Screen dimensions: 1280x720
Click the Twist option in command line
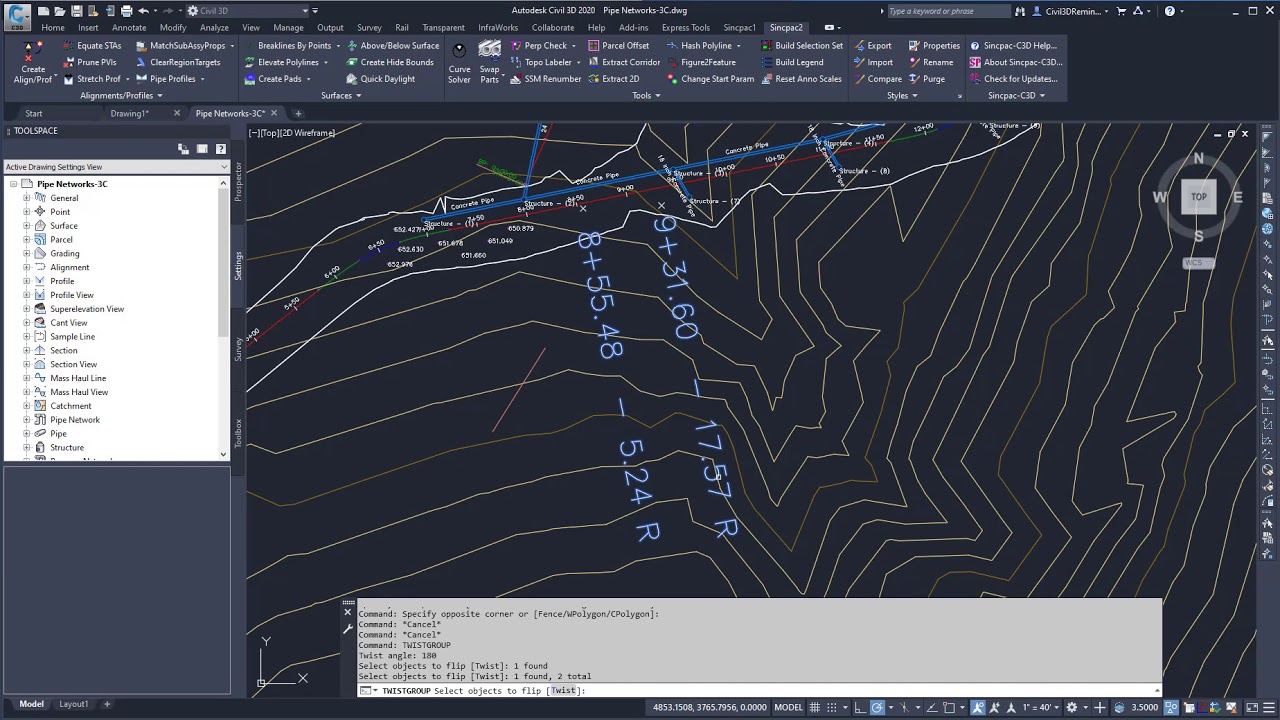(x=563, y=691)
